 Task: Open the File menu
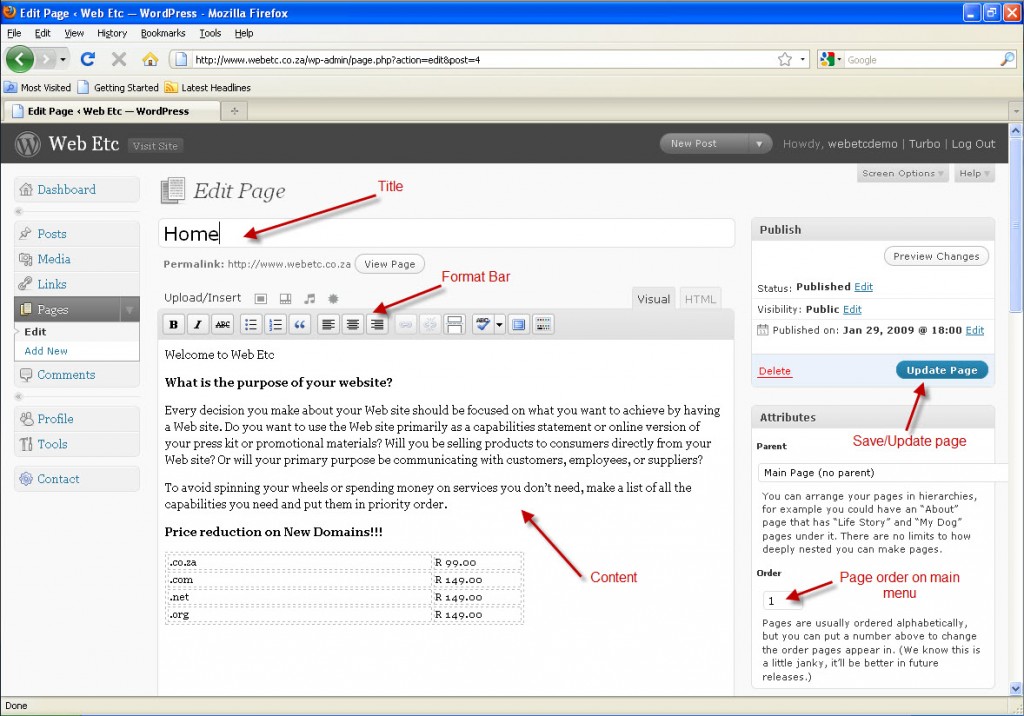(x=14, y=33)
